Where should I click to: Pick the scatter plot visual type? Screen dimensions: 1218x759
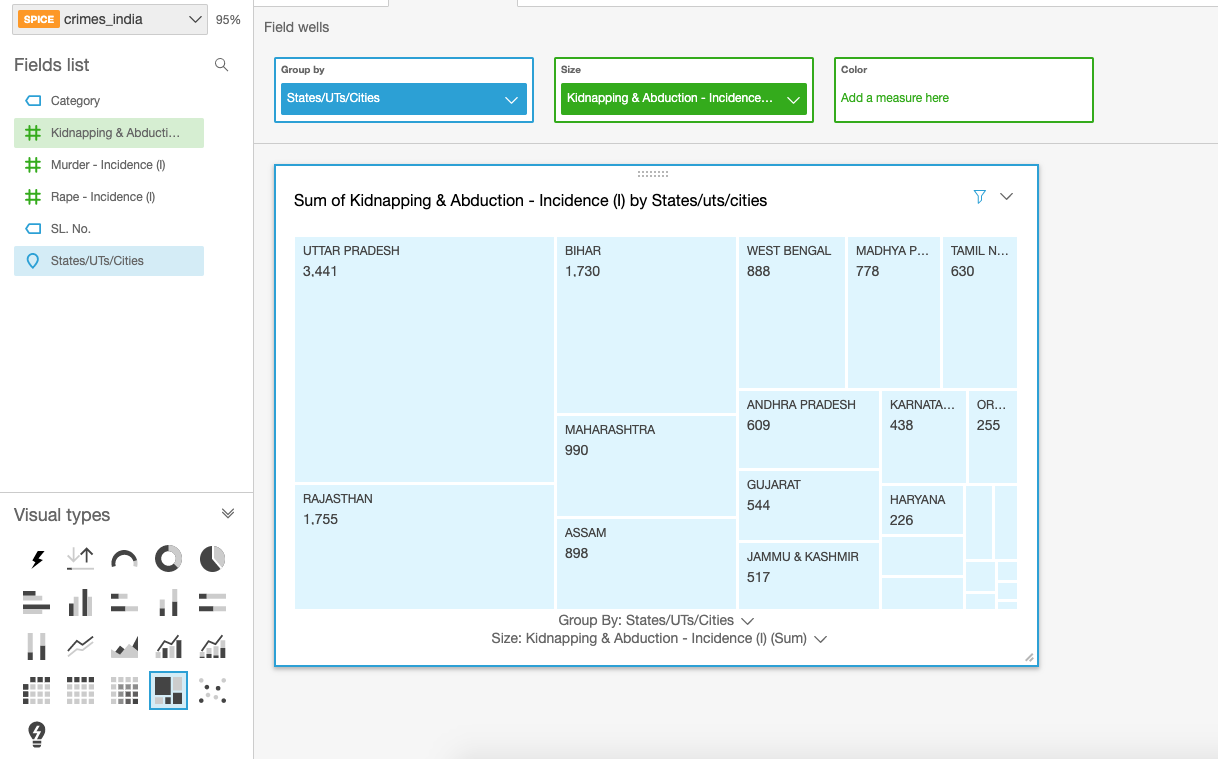(x=212, y=691)
